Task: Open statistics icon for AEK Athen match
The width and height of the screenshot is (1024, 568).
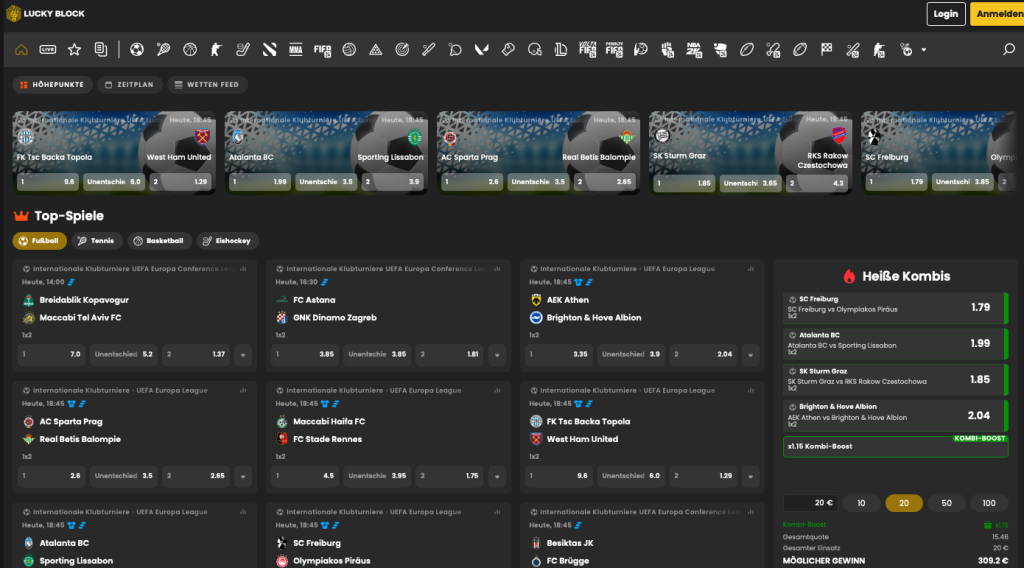Action: coord(751,269)
